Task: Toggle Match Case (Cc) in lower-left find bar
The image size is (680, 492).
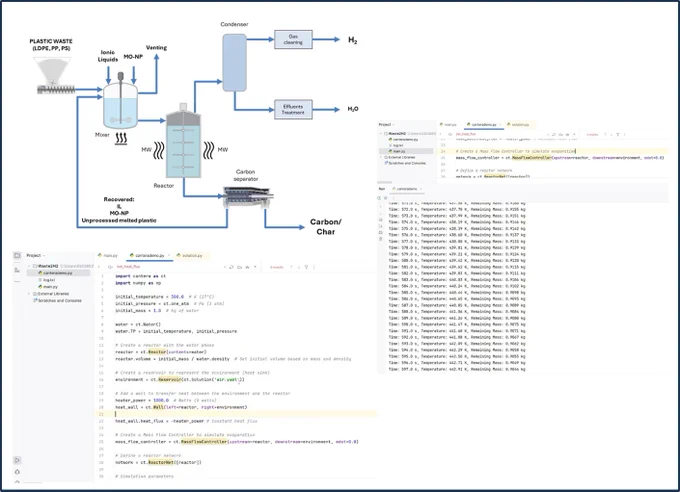Action: click(239, 267)
